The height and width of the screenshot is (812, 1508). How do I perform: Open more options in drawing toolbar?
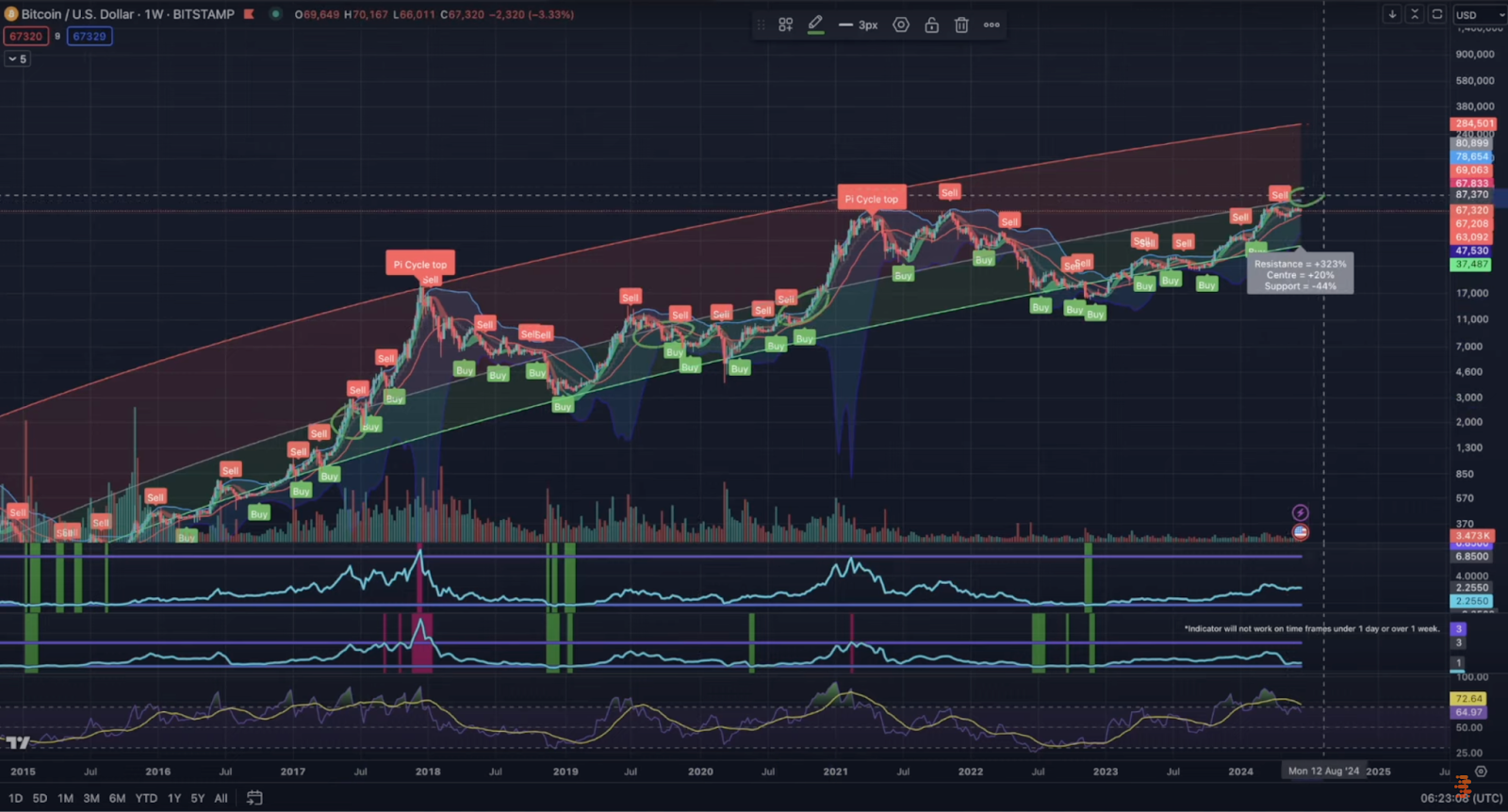tap(992, 25)
